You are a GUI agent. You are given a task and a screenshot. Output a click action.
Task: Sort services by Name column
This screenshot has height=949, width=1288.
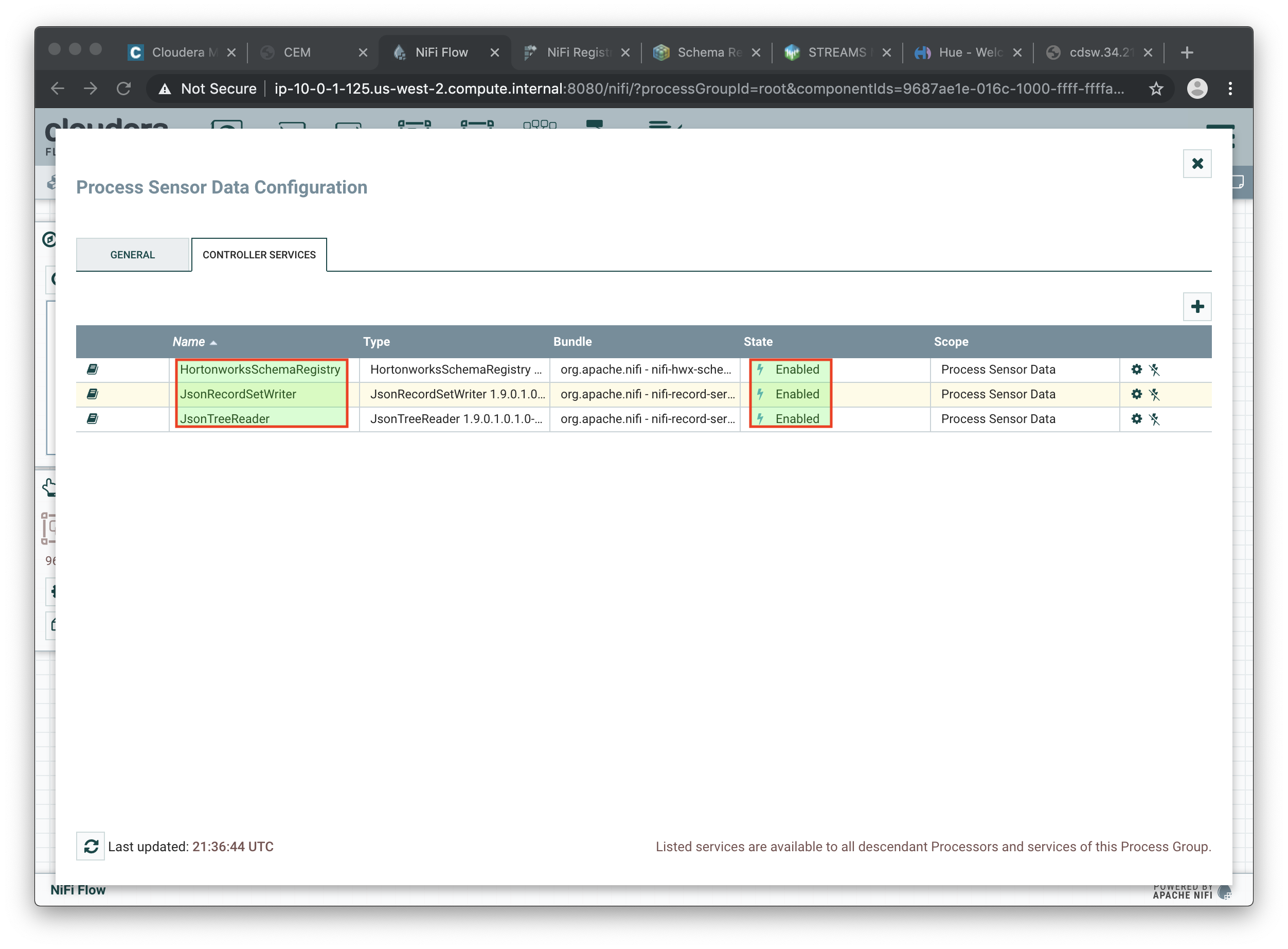189,342
